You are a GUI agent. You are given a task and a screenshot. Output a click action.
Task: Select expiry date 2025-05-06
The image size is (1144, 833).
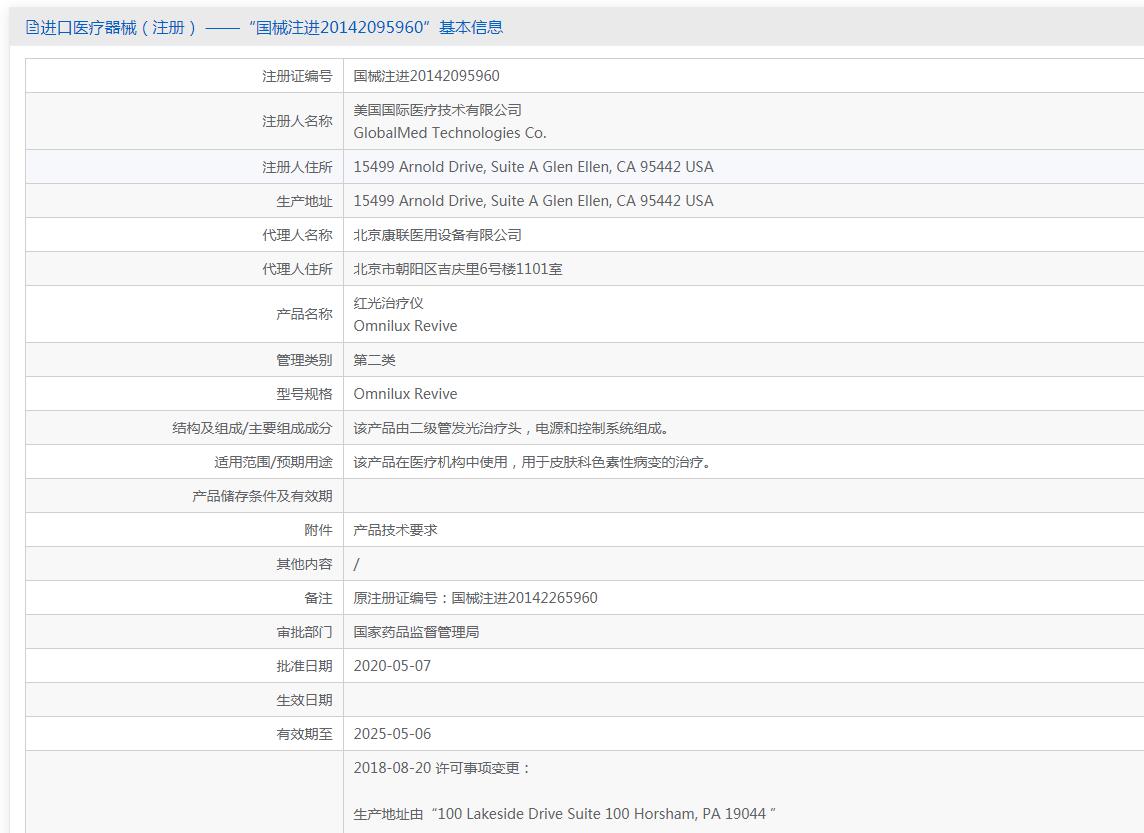tap(393, 734)
